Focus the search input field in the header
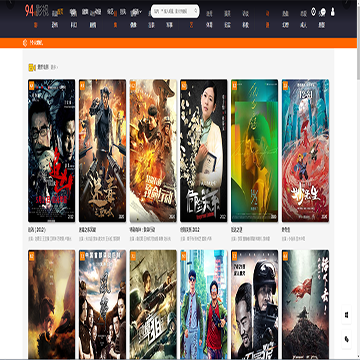 [x=172, y=11]
